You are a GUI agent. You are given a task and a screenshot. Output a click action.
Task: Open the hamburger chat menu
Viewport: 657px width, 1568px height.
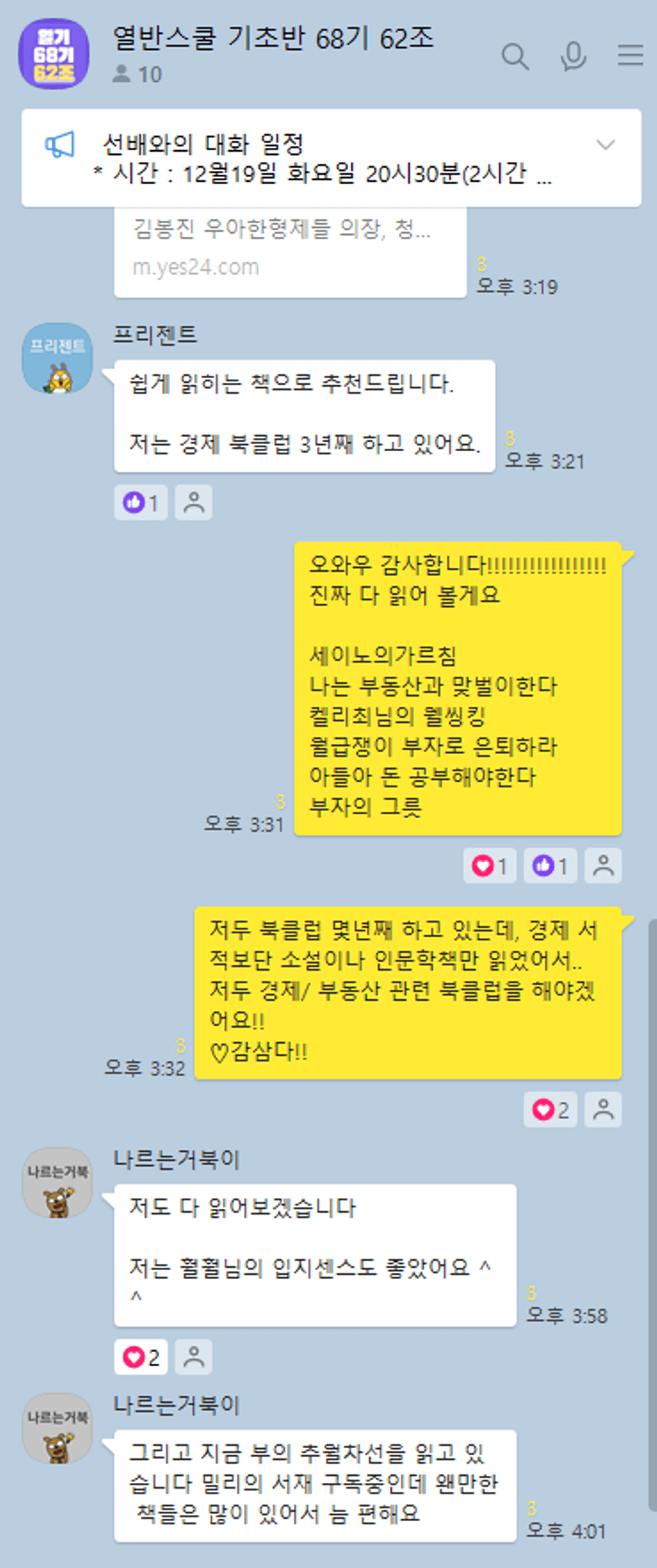pos(631,56)
